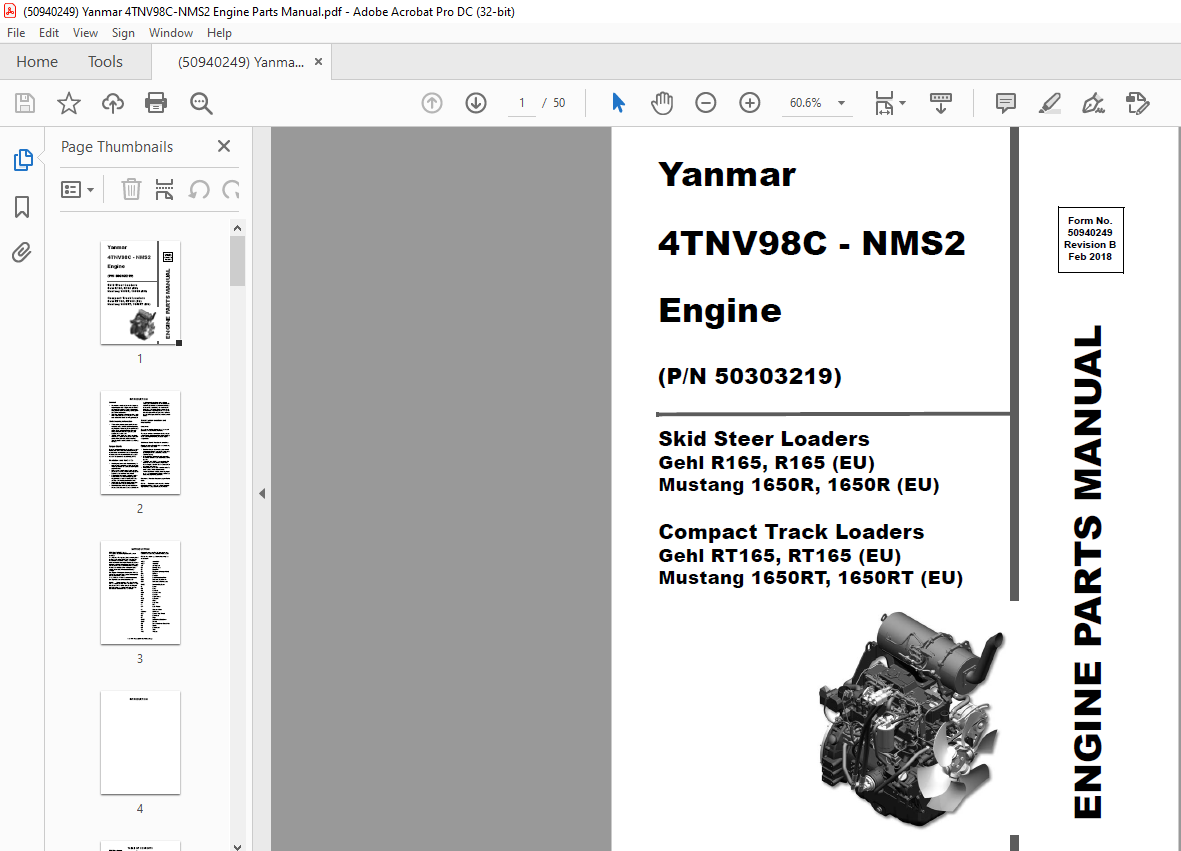Open the Sign document tool
The image size is (1181, 851).
coord(1093,103)
